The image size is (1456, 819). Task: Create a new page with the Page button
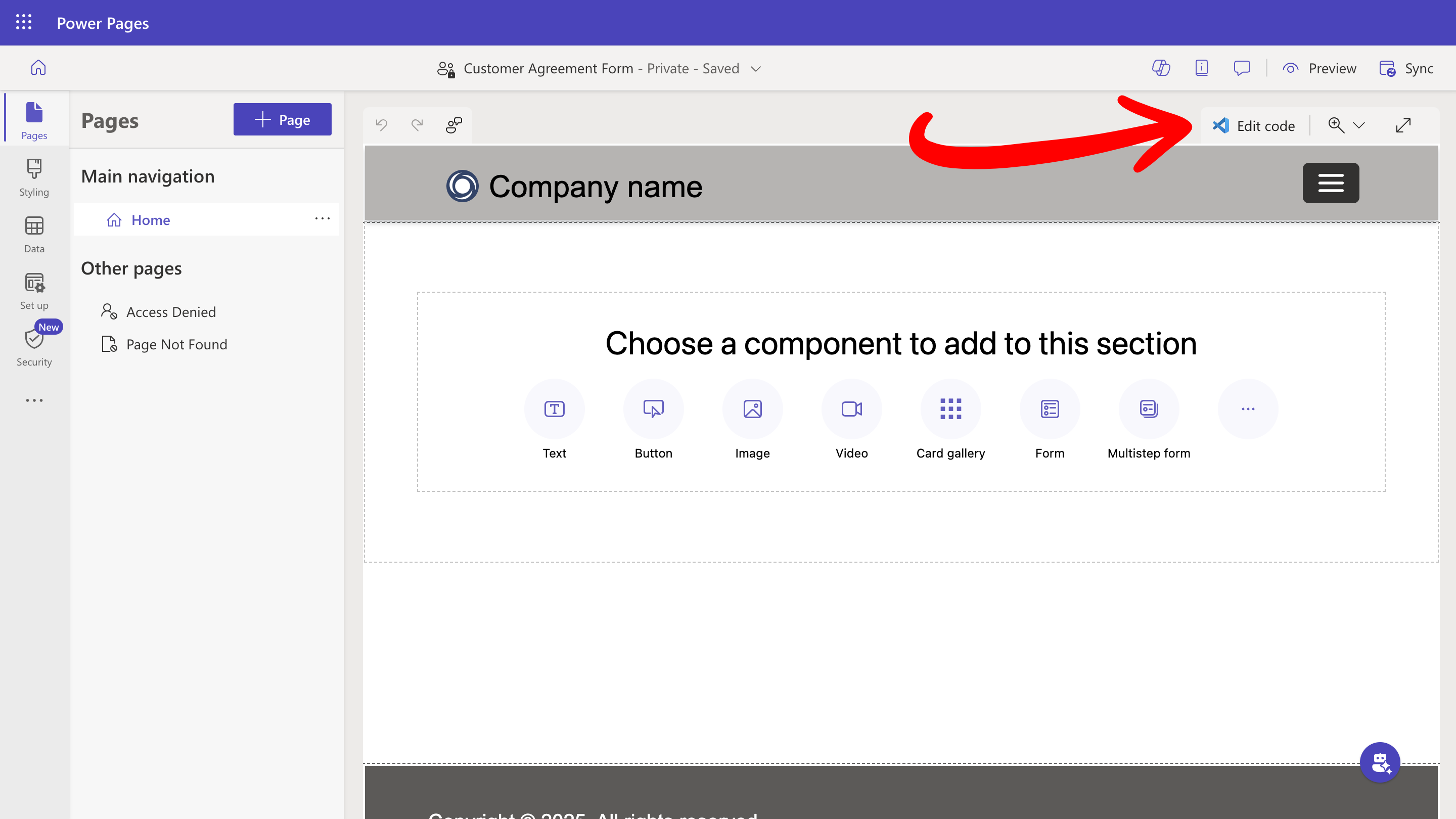pyautogui.click(x=282, y=119)
